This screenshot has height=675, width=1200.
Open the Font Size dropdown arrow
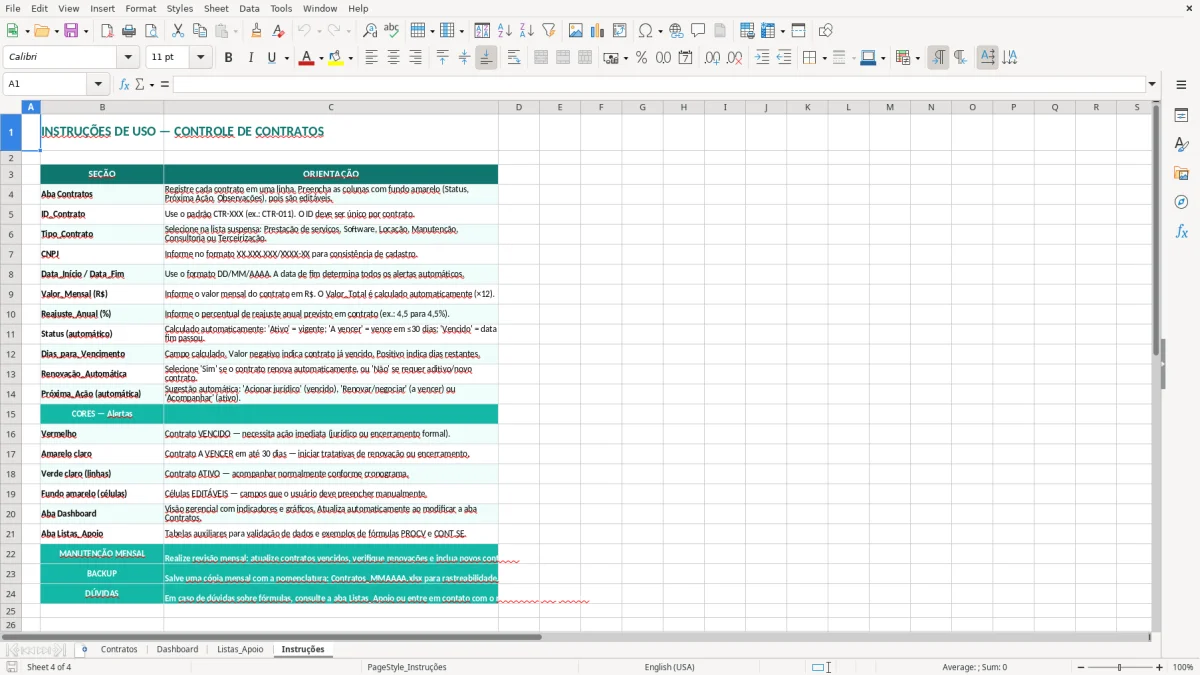[x=201, y=58]
